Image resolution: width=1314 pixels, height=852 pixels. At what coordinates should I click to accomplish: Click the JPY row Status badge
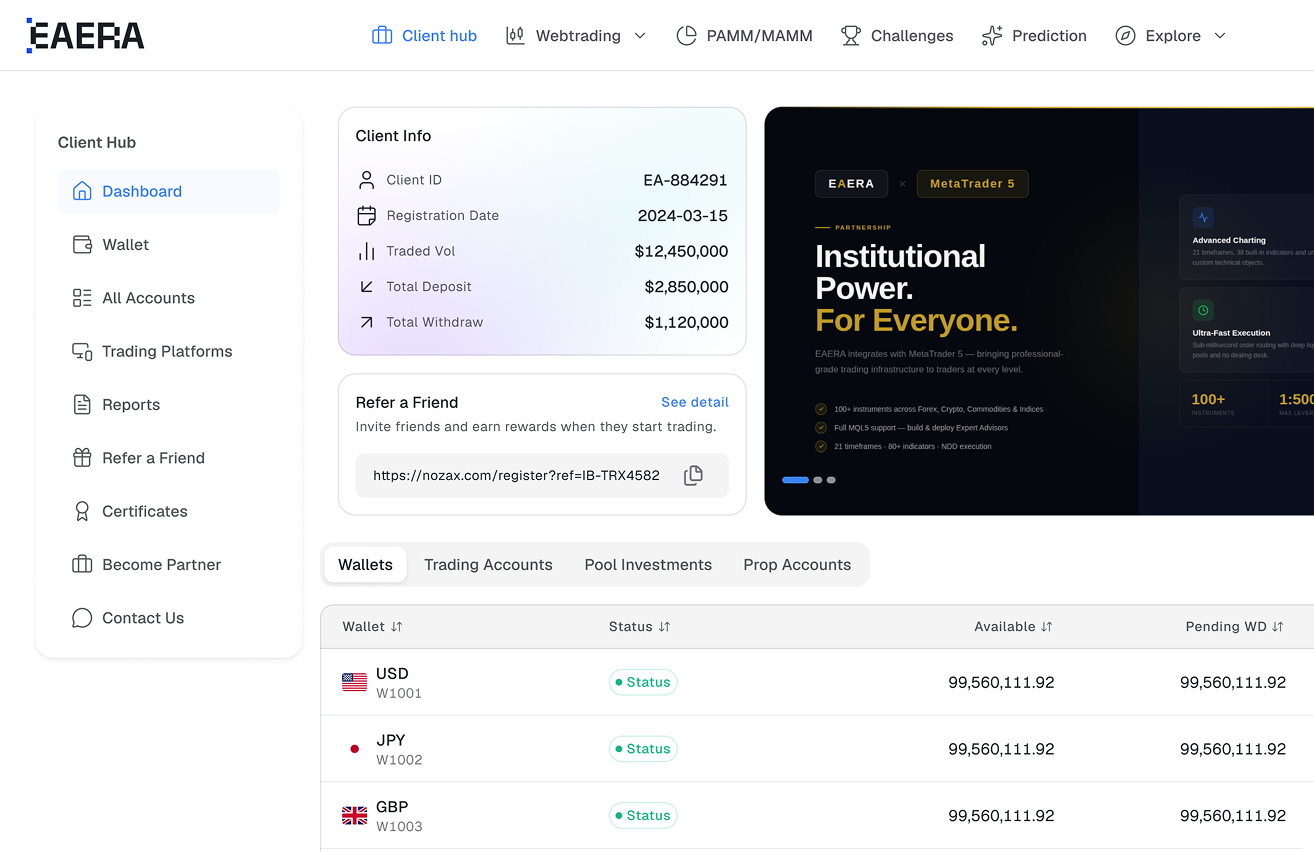coord(643,749)
